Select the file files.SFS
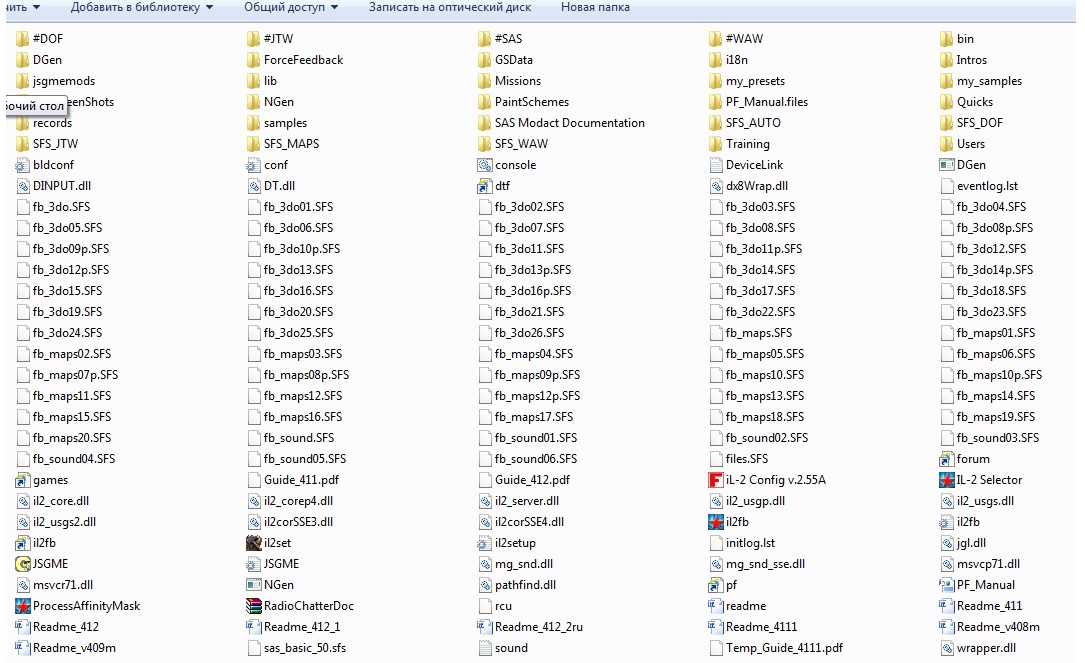The width and height of the screenshot is (1085, 663). click(738, 459)
